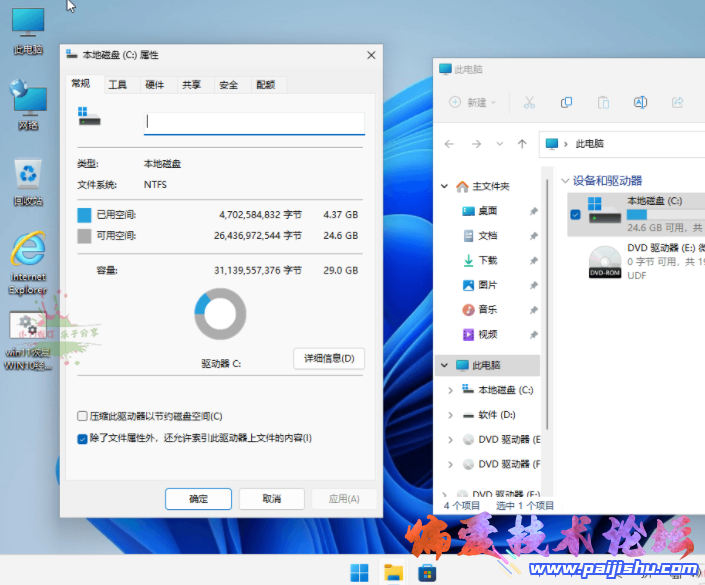Click the drive label text field
This screenshot has width=705, height=585.
coord(254,123)
